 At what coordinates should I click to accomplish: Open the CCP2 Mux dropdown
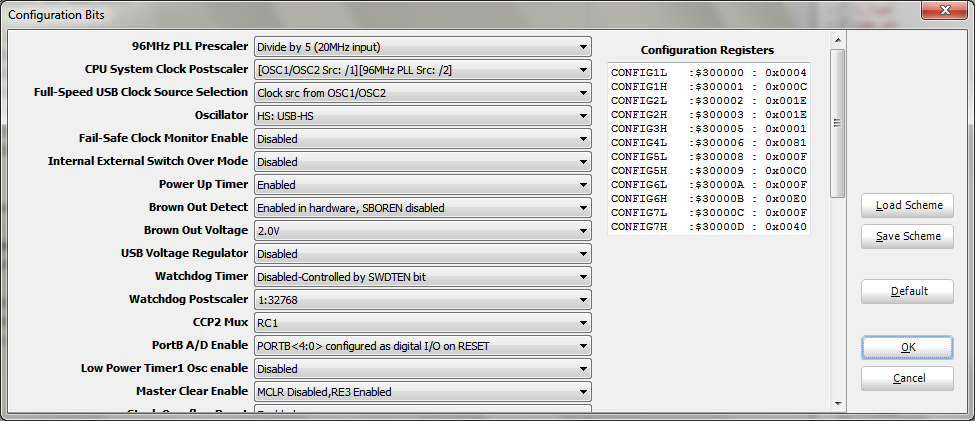coord(422,323)
